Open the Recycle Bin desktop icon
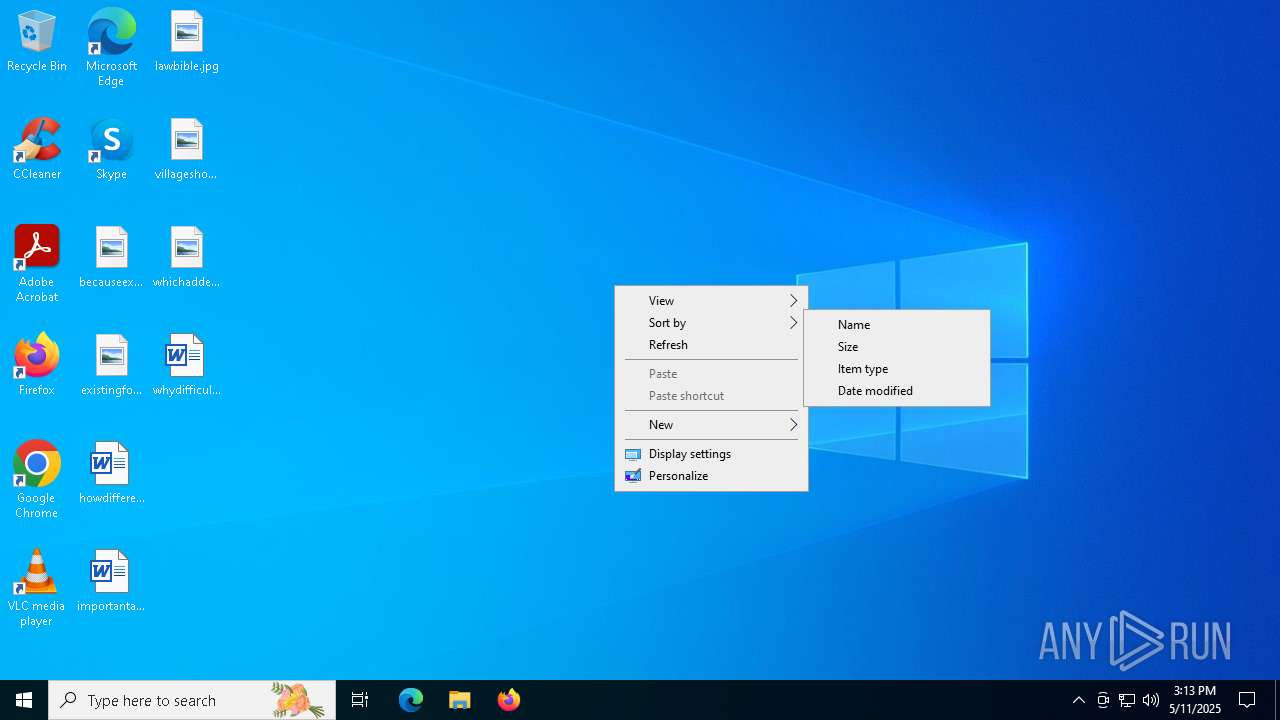Viewport: 1280px width, 720px height. pos(37,42)
